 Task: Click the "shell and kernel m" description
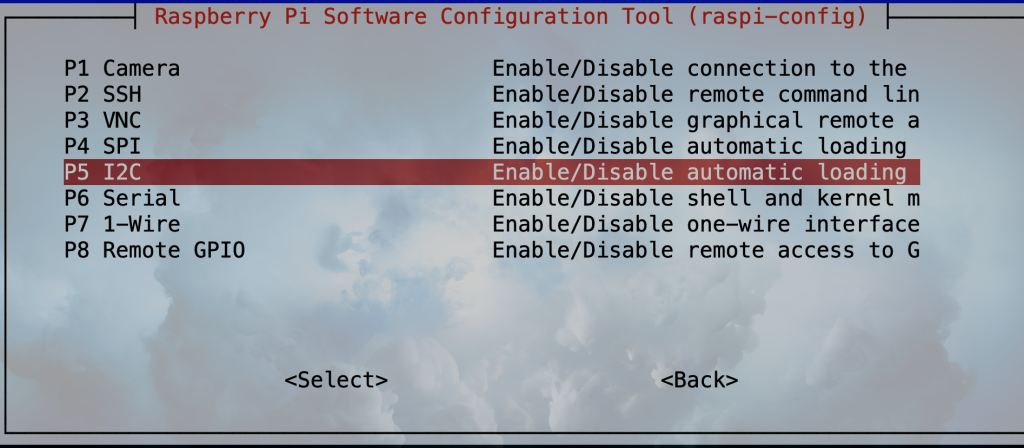pyautogui.click(x=803, y=198)
